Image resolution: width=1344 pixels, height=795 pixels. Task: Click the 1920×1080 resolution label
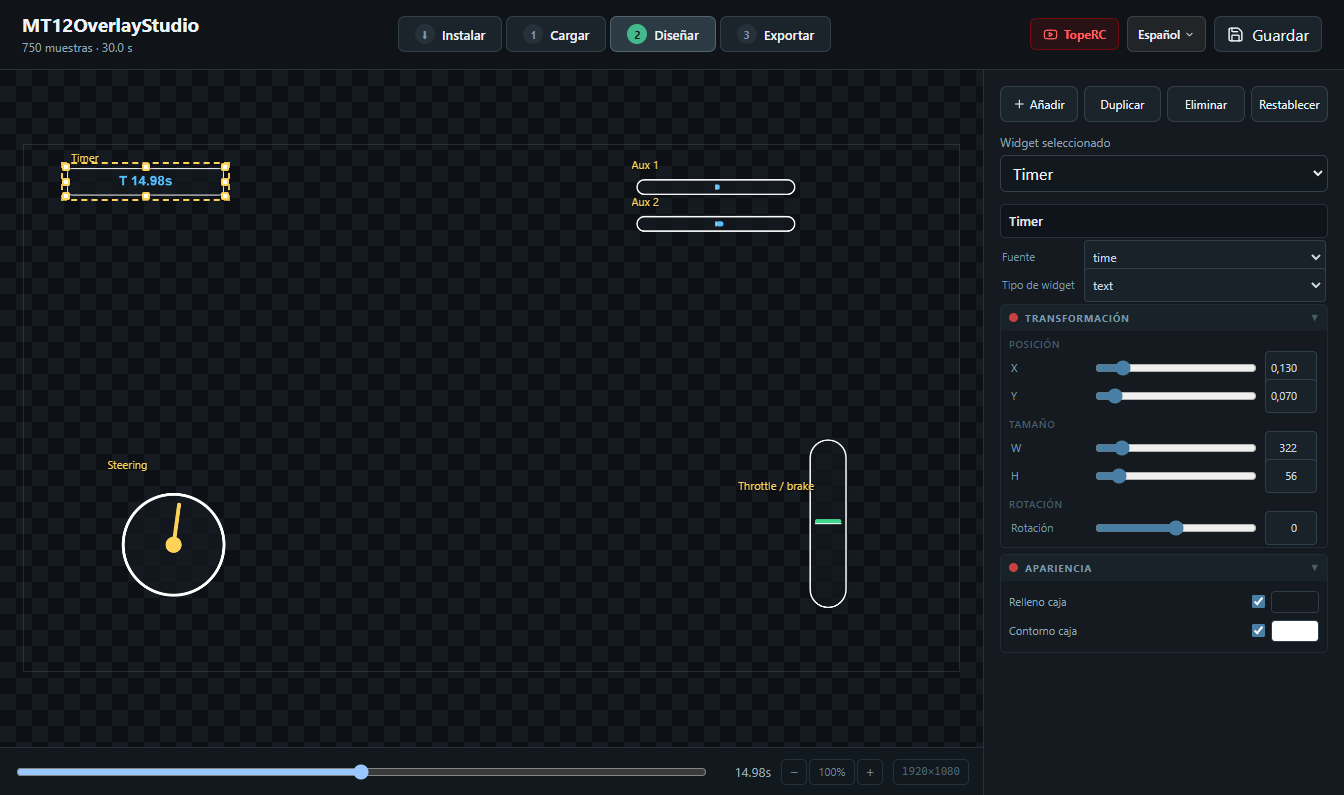[x=931, y=772]
